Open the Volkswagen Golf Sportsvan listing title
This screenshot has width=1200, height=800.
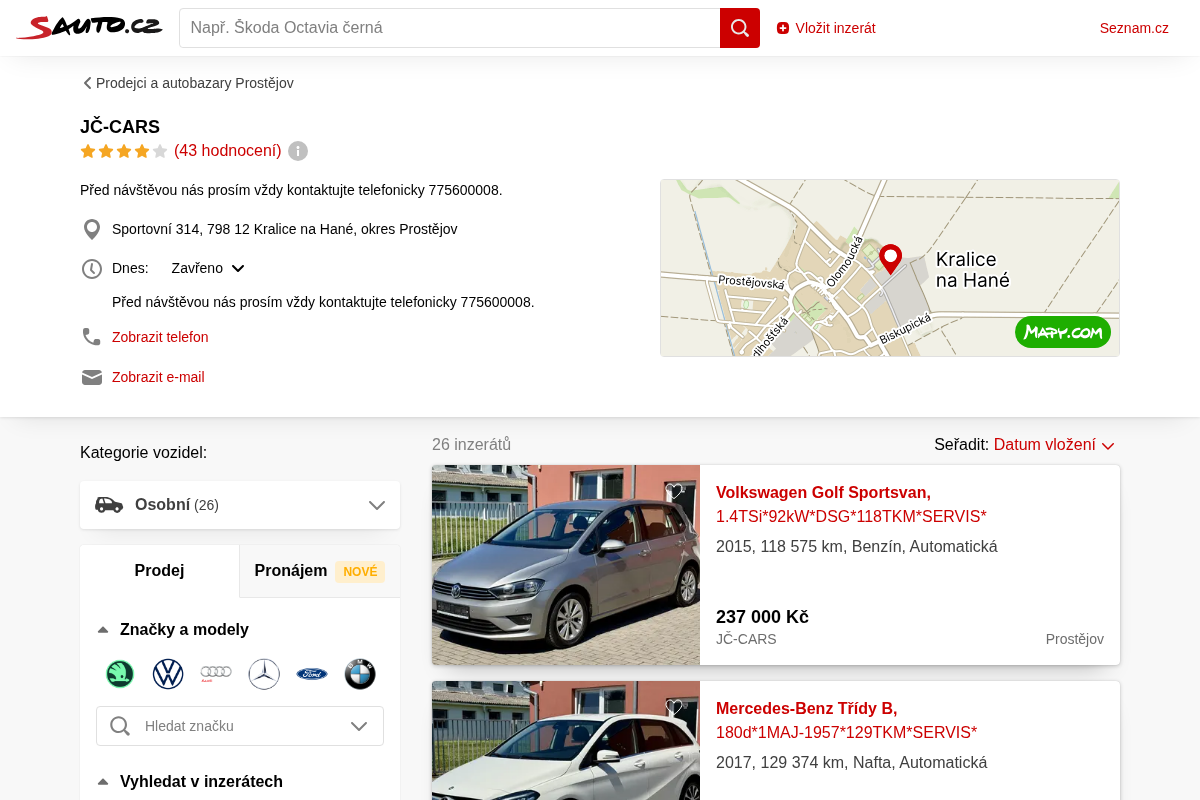(x=851, y=505)
